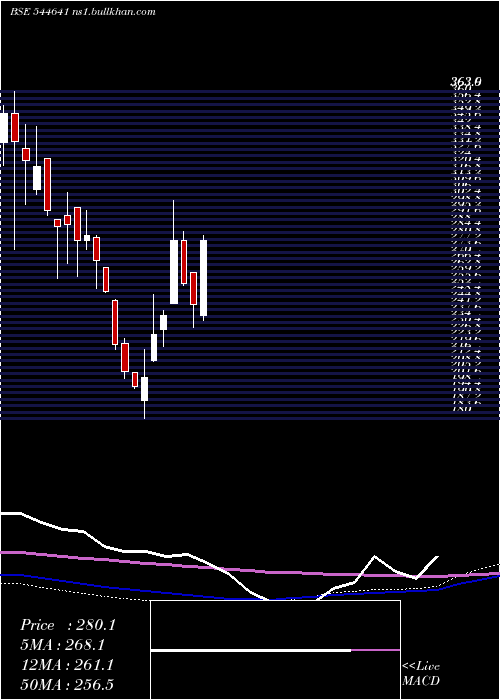500x700 pixels.
Task: Click the last tall white candlestick
Action: click(x=204, y=278)
